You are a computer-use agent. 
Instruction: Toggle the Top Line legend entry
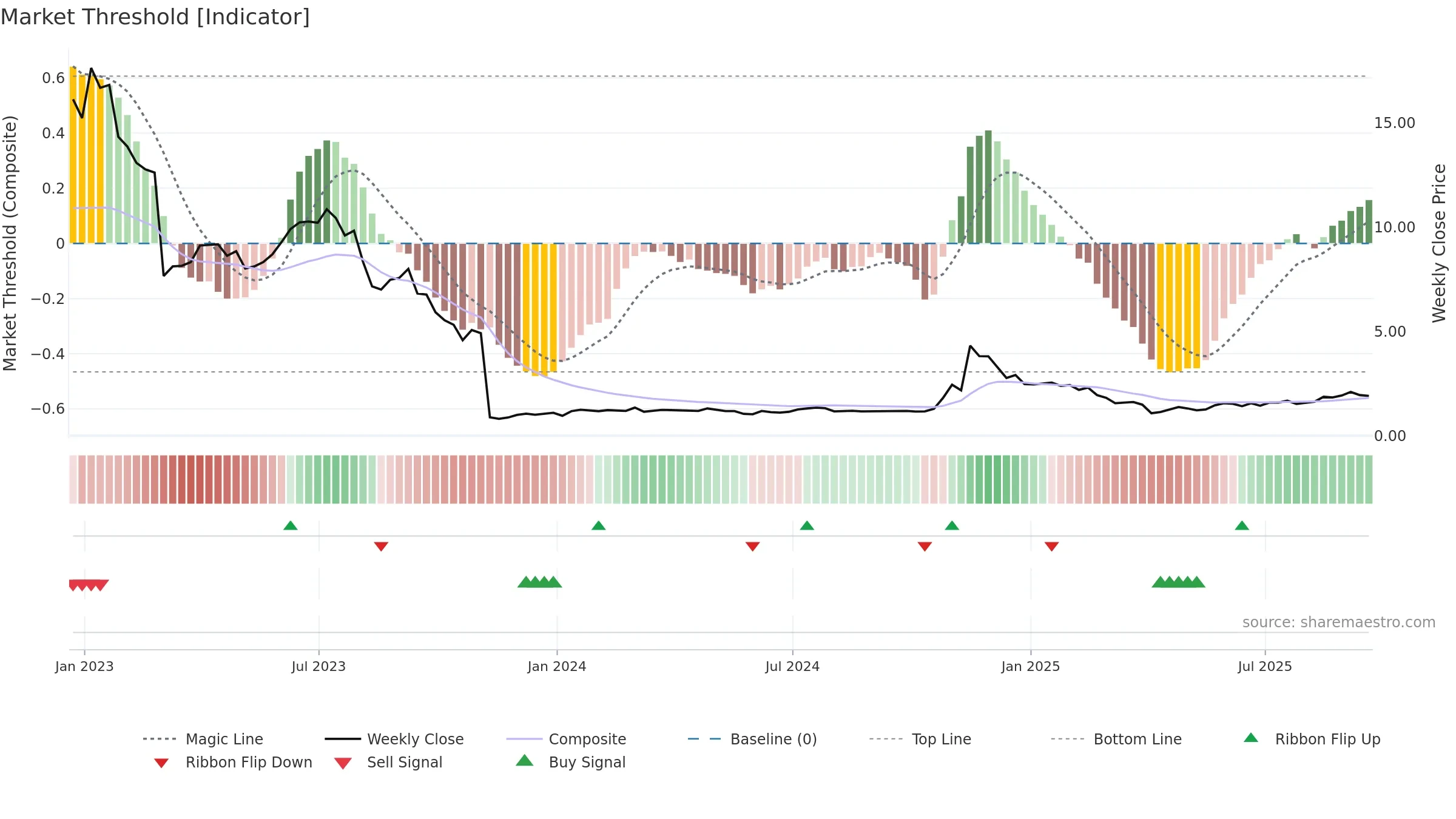pyautogui.click(x=920, y=739)
